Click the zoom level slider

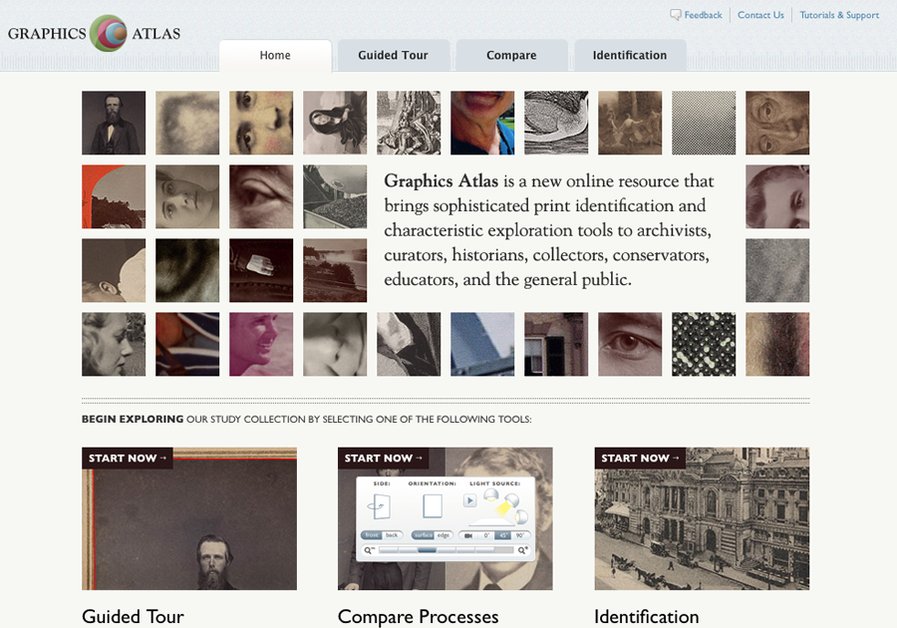click(x=427, y=550)
